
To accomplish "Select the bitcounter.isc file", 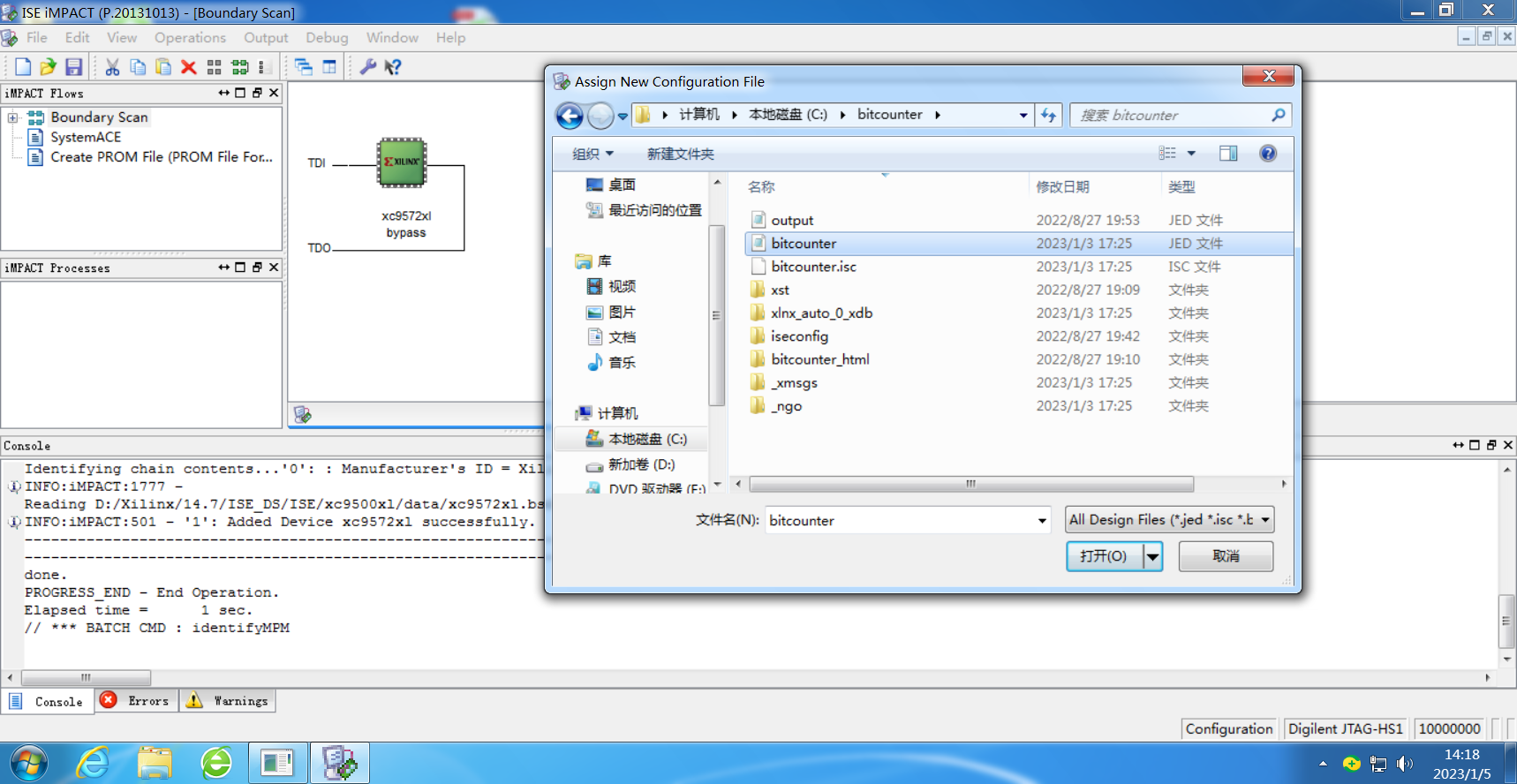I will [813, 267].
